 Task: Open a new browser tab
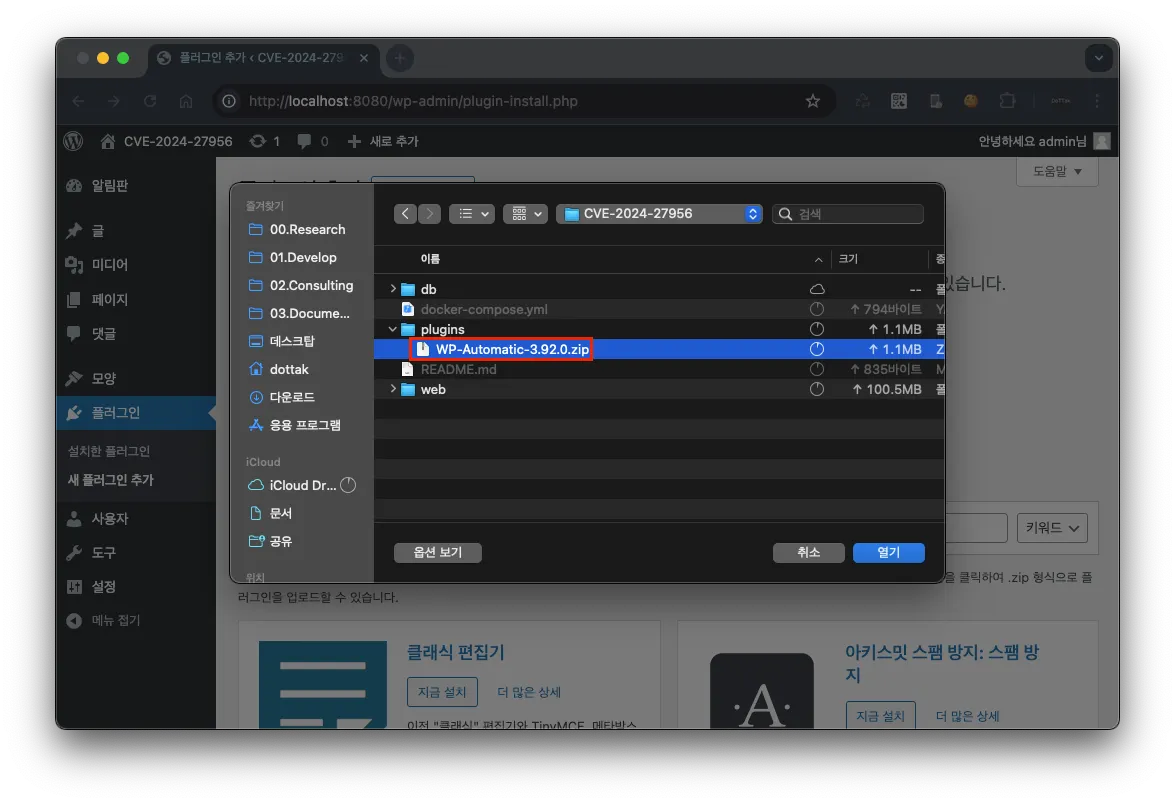399,58
